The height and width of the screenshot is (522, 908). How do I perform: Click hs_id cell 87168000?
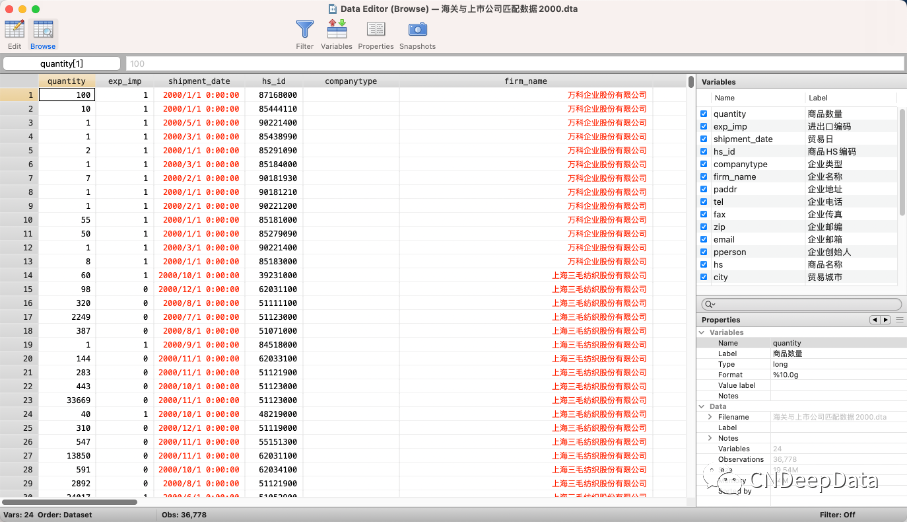point(273,95)
